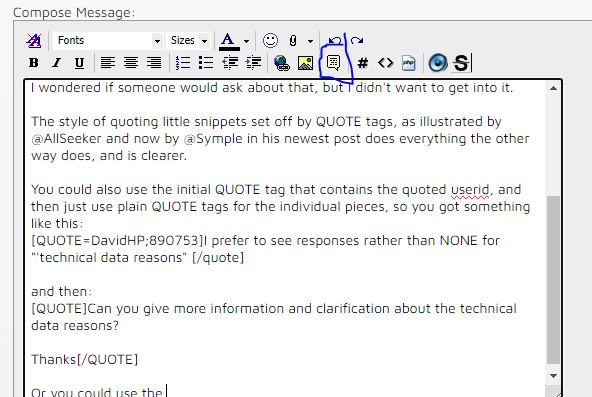The height and width of the screenshot is (397, 592).
Task: Open the smilies insert icon
Action: [270, 40]
